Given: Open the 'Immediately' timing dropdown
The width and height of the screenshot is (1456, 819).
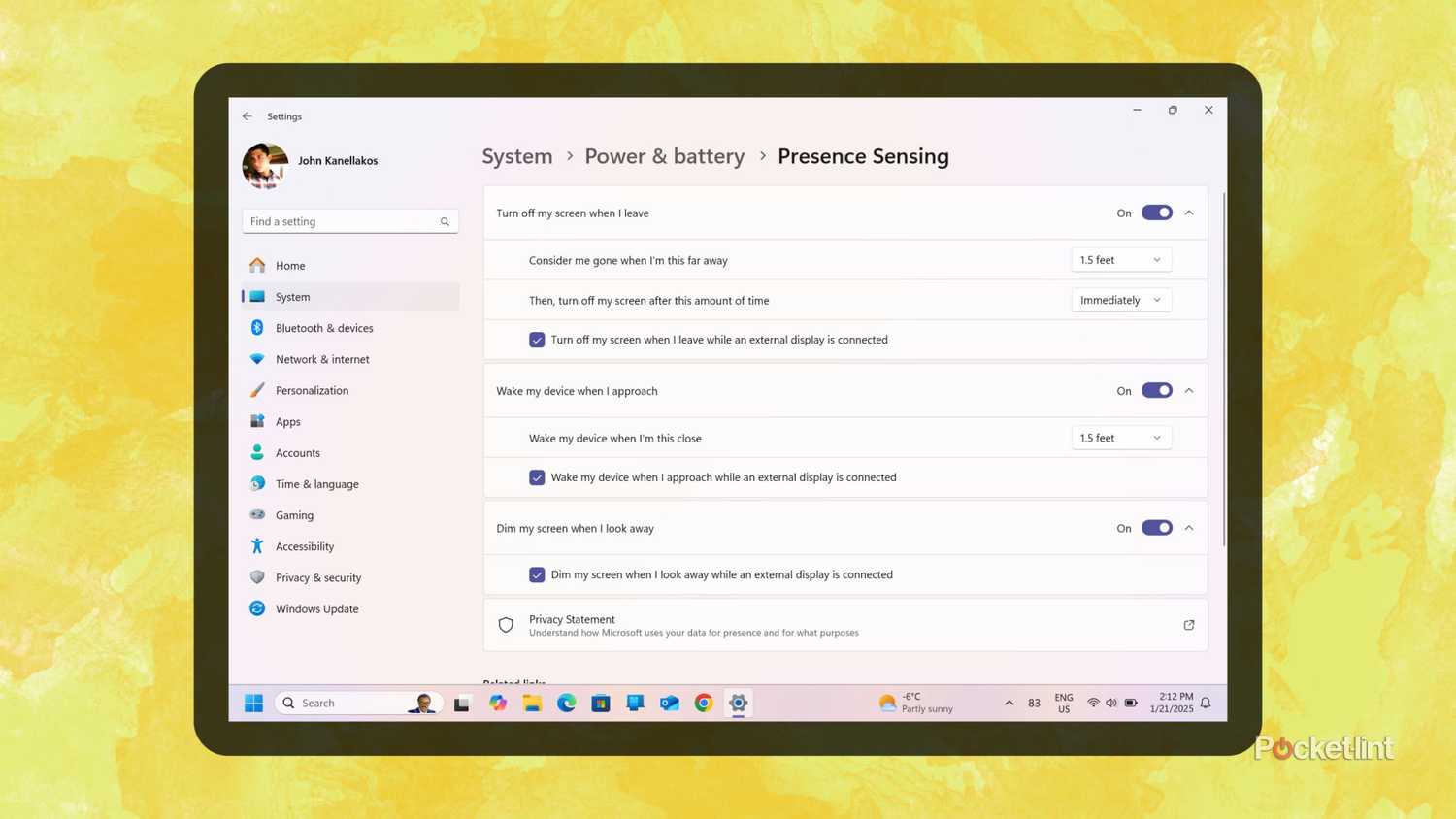Looking at the screenshot, I should point(1120,300).
